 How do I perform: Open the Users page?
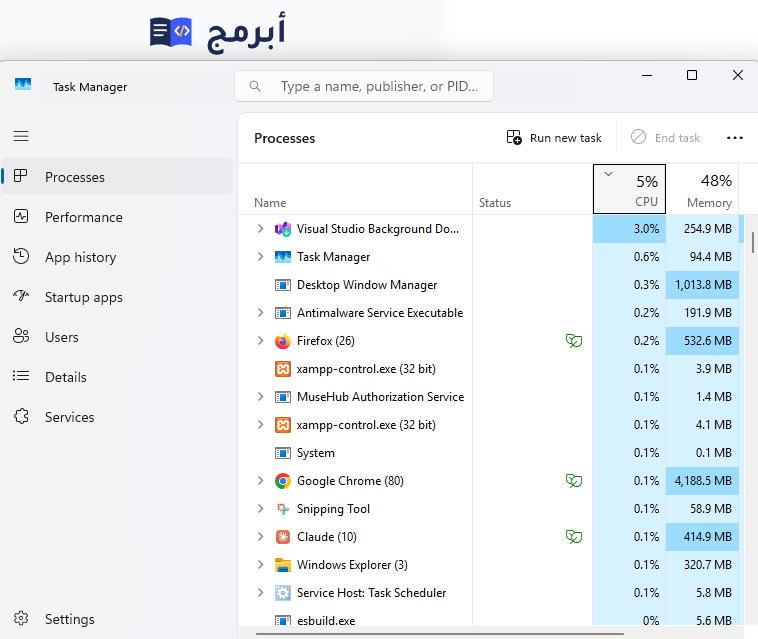[117, 337]
